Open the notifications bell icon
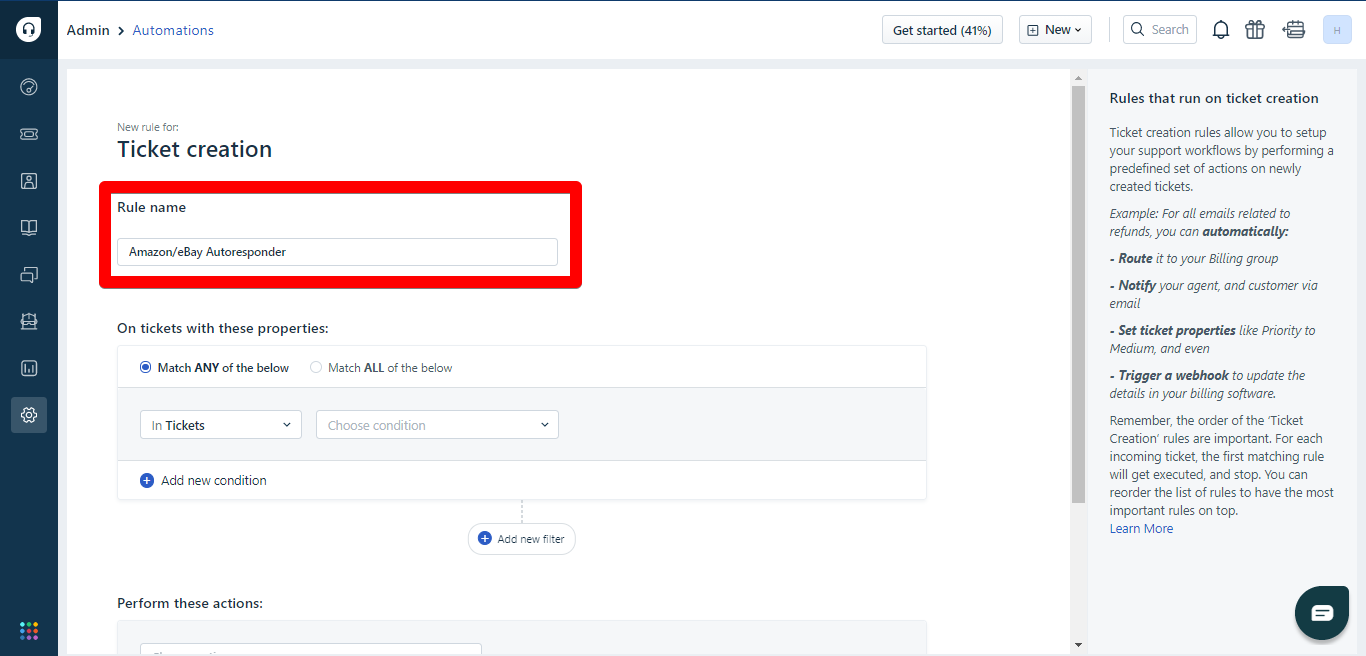Viewport: 1366px width, 656px height. pos(1221,30)
